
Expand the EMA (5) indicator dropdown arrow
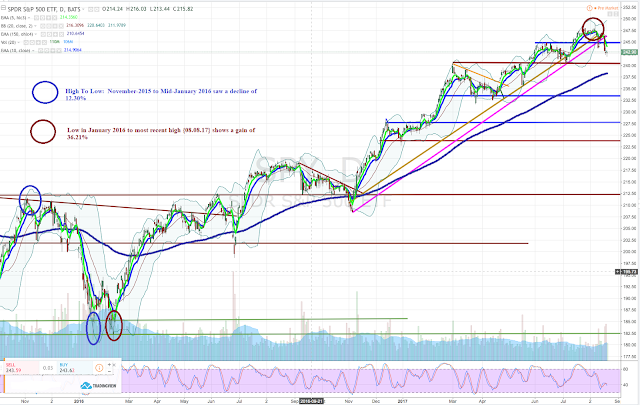click(29, 18)
